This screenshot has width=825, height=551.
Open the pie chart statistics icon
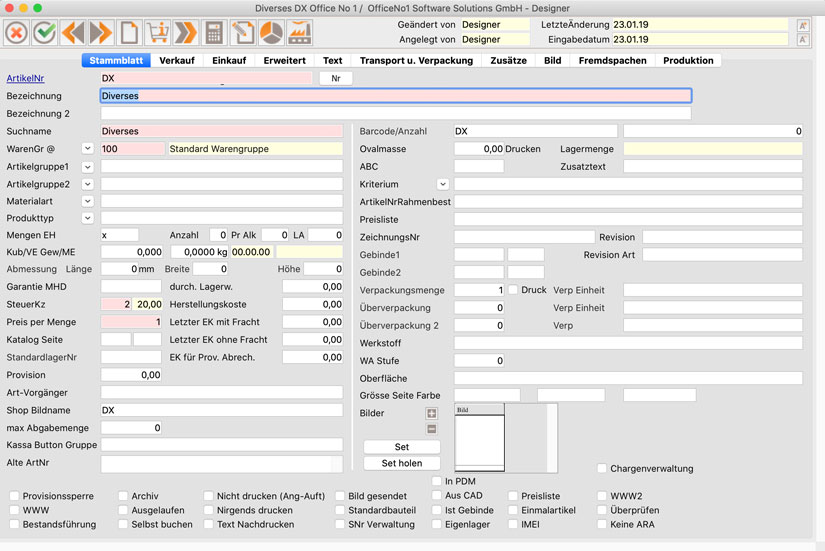click(271, 33)
